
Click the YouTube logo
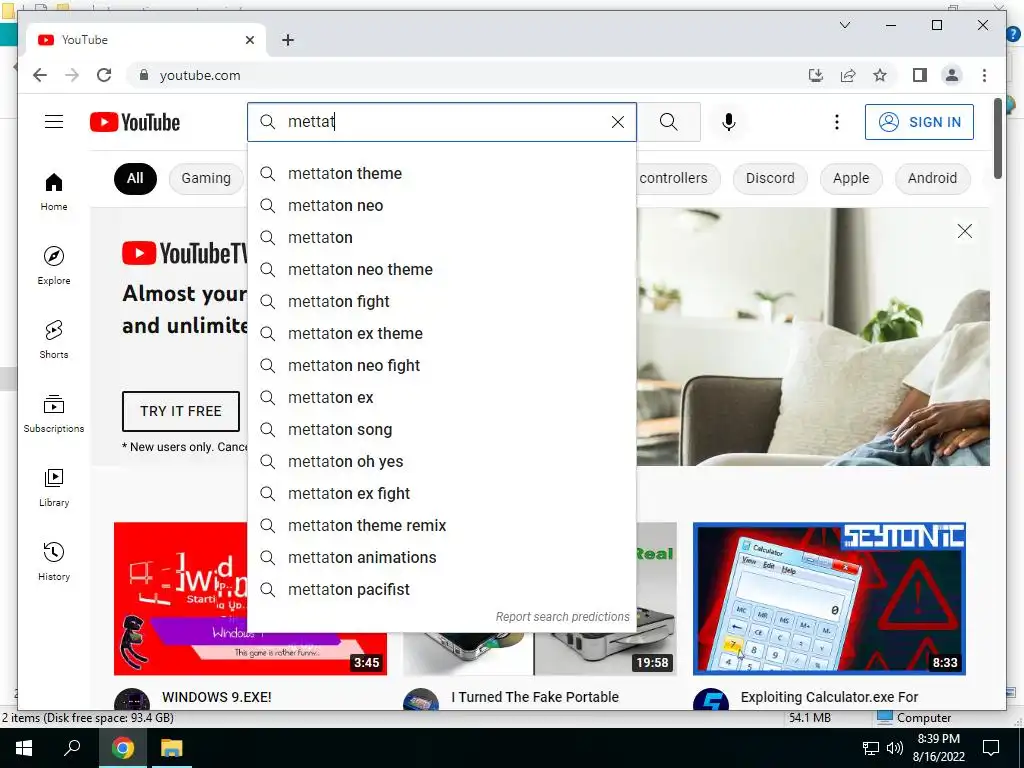(135, 122)
